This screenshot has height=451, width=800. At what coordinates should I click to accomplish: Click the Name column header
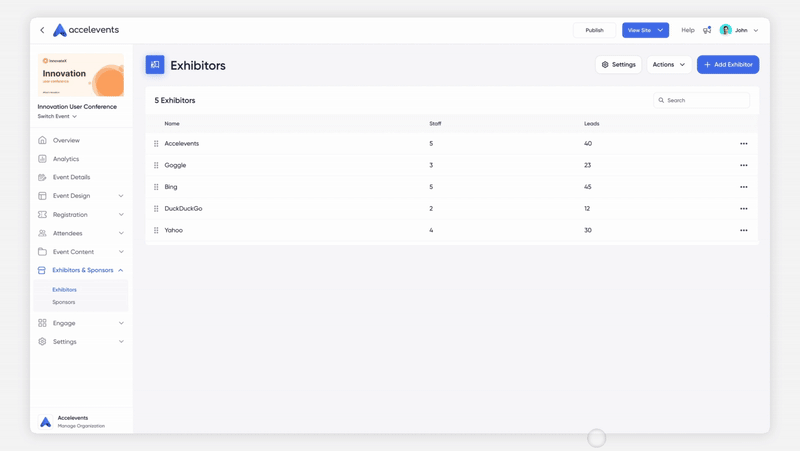[172, 123]
